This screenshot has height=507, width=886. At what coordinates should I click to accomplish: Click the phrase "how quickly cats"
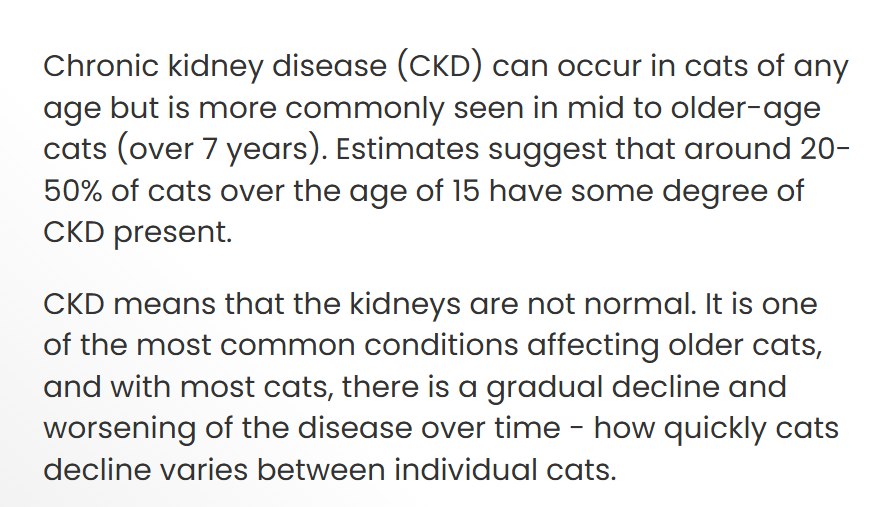click(x=716, y=428)
